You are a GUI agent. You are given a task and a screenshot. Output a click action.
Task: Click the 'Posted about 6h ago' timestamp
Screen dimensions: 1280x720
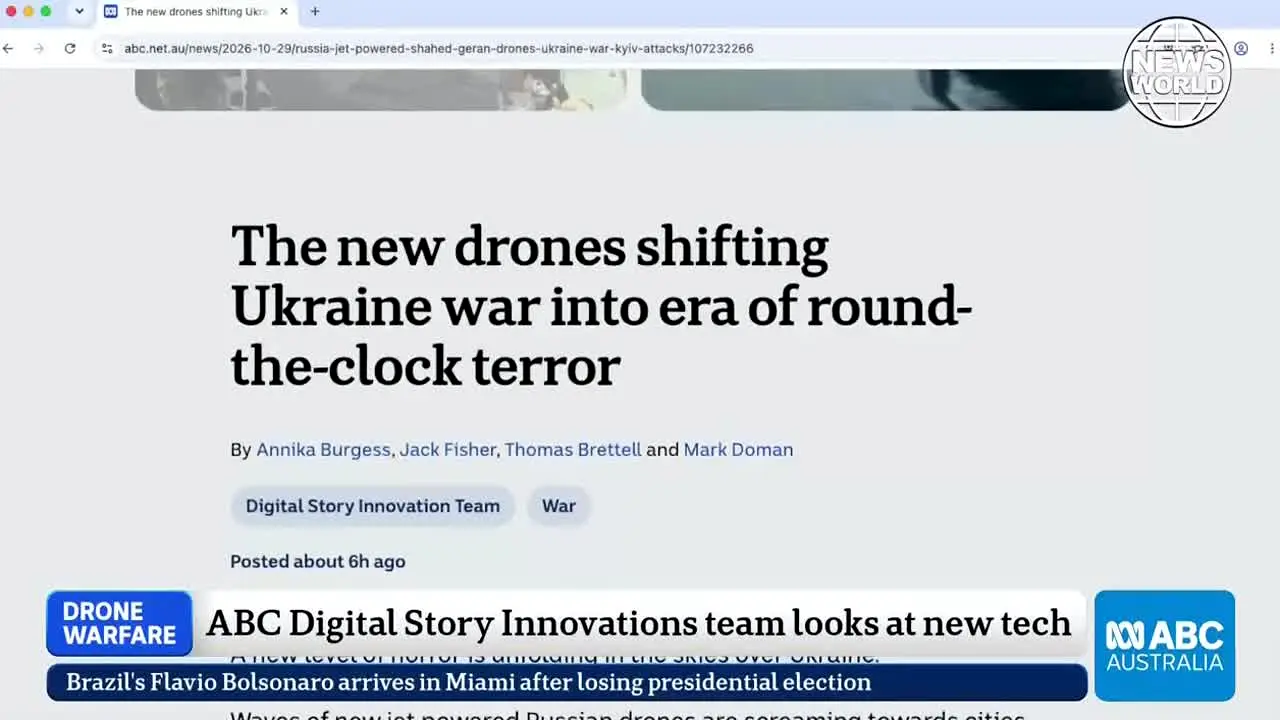[318, 562]
